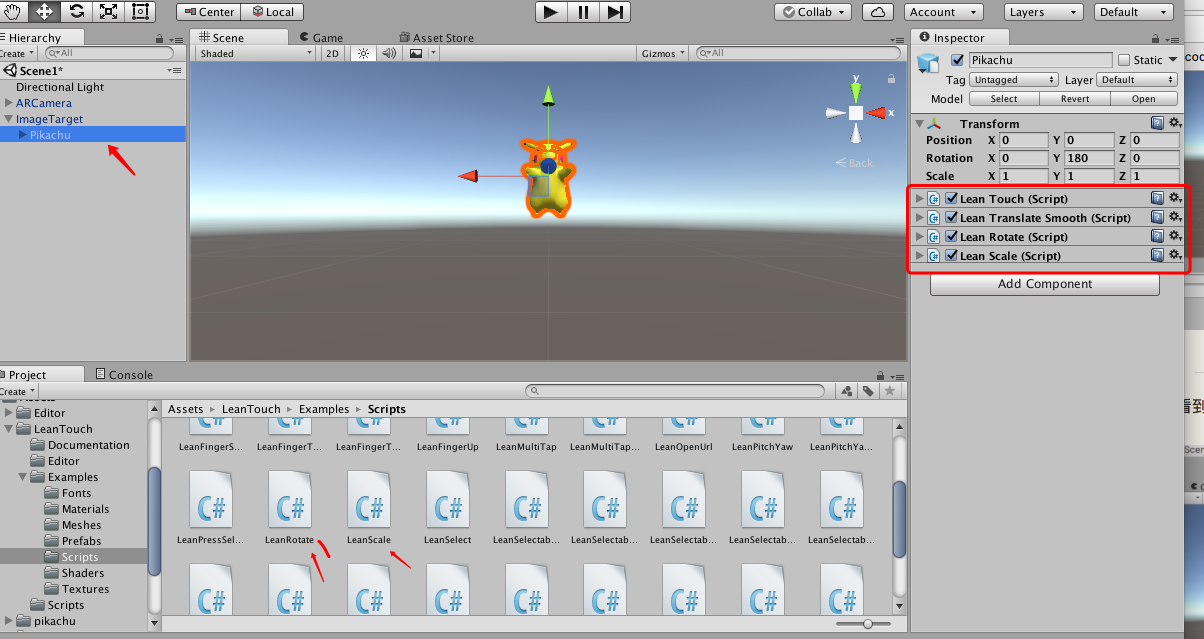Image resolution: width=1204 pixels, height=639 pixels.
Task: Open the Layer Default dropdown
Action: click(x=1138, y=79)
